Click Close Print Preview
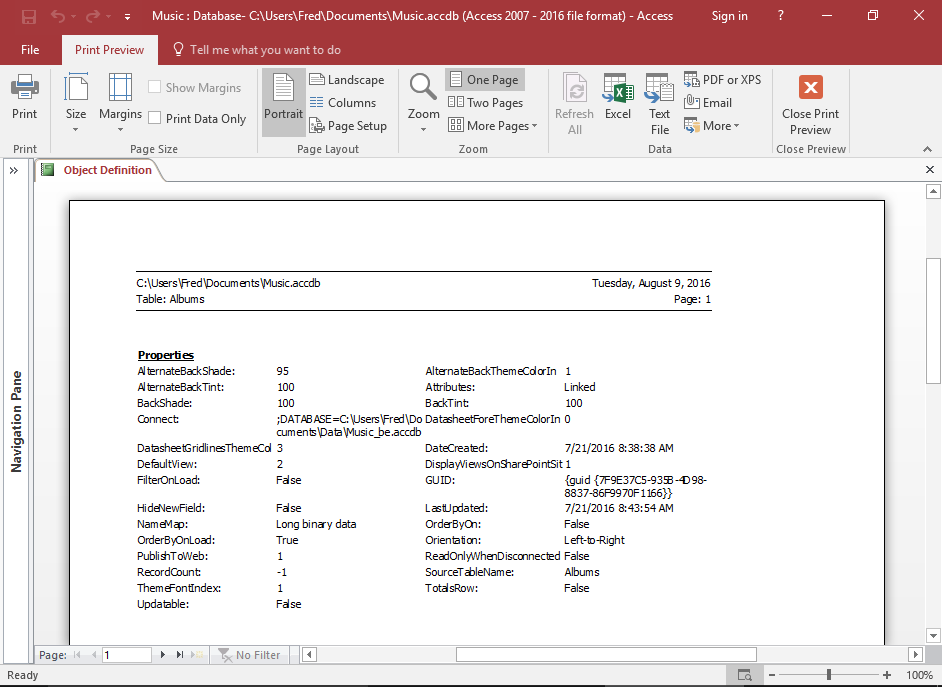This screenshot has width=942, height=687. 810,103
